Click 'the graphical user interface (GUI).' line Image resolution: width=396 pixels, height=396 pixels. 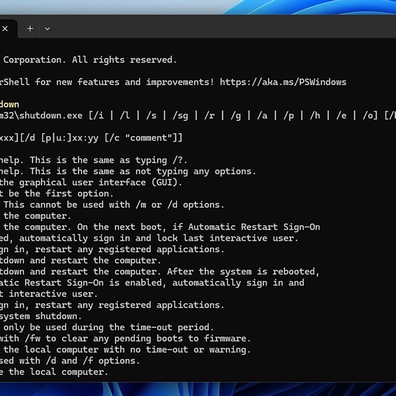[91, 183]
